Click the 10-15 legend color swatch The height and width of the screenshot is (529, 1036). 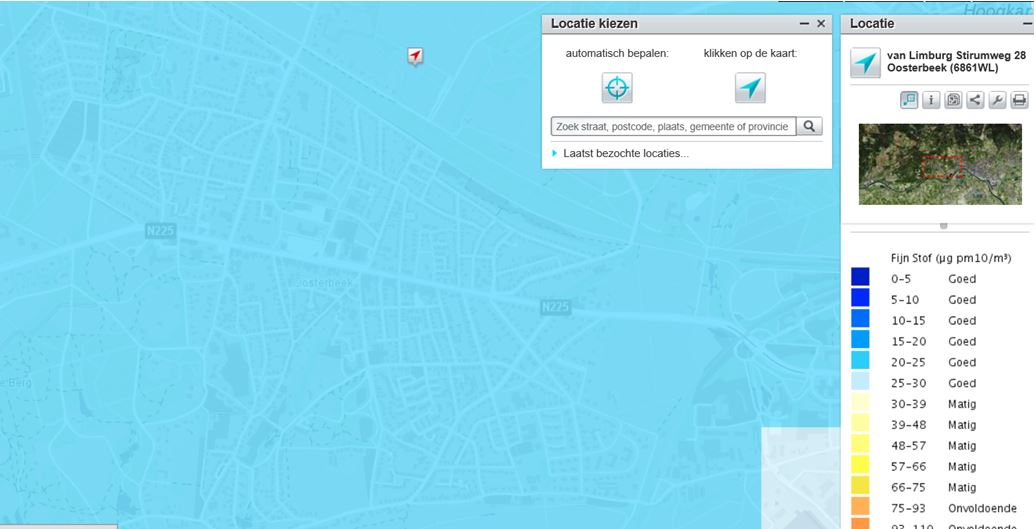pyautogui.click(x=860, y=319)
